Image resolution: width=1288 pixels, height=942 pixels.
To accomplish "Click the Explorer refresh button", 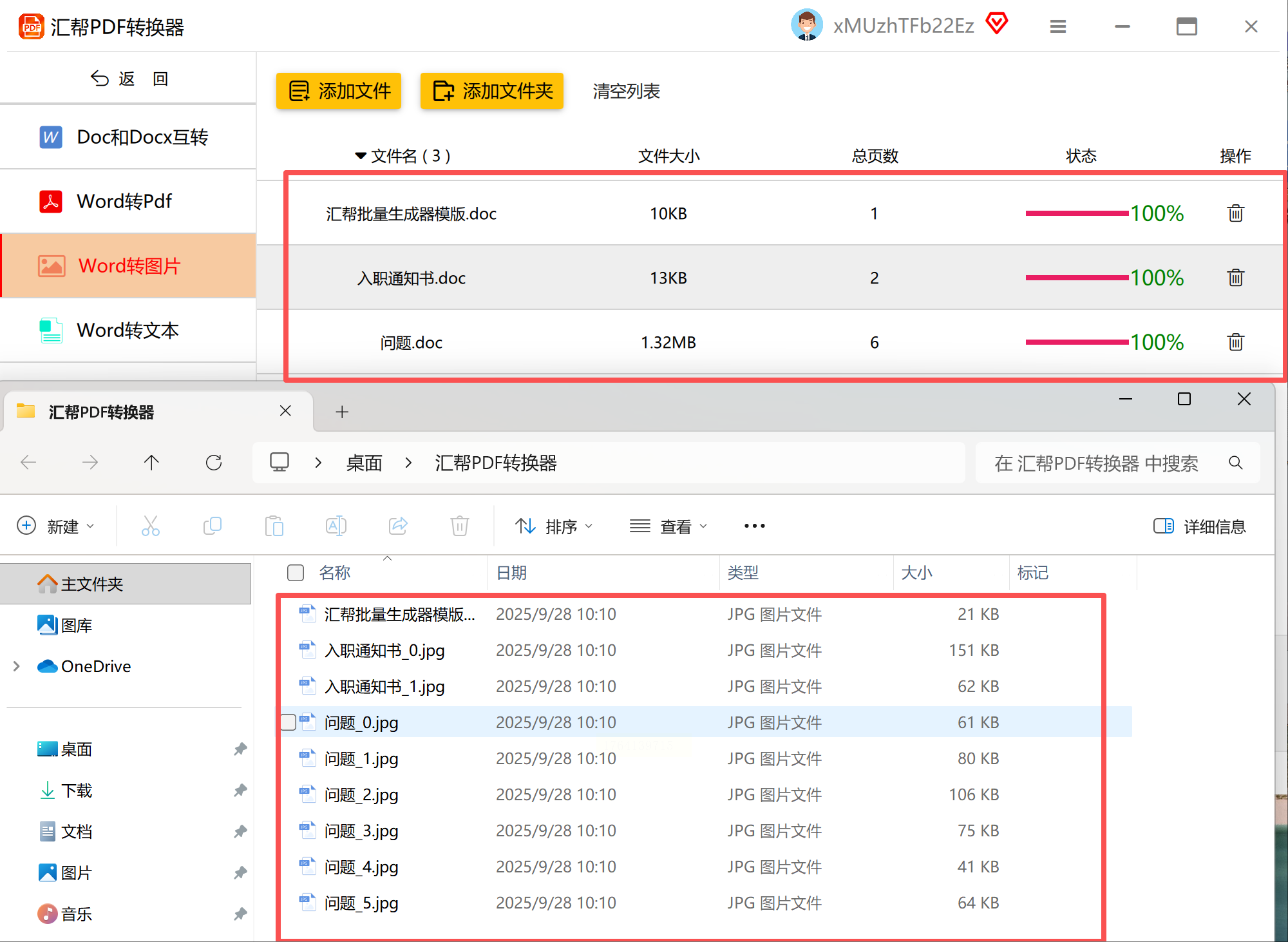I will click(214, 462).
